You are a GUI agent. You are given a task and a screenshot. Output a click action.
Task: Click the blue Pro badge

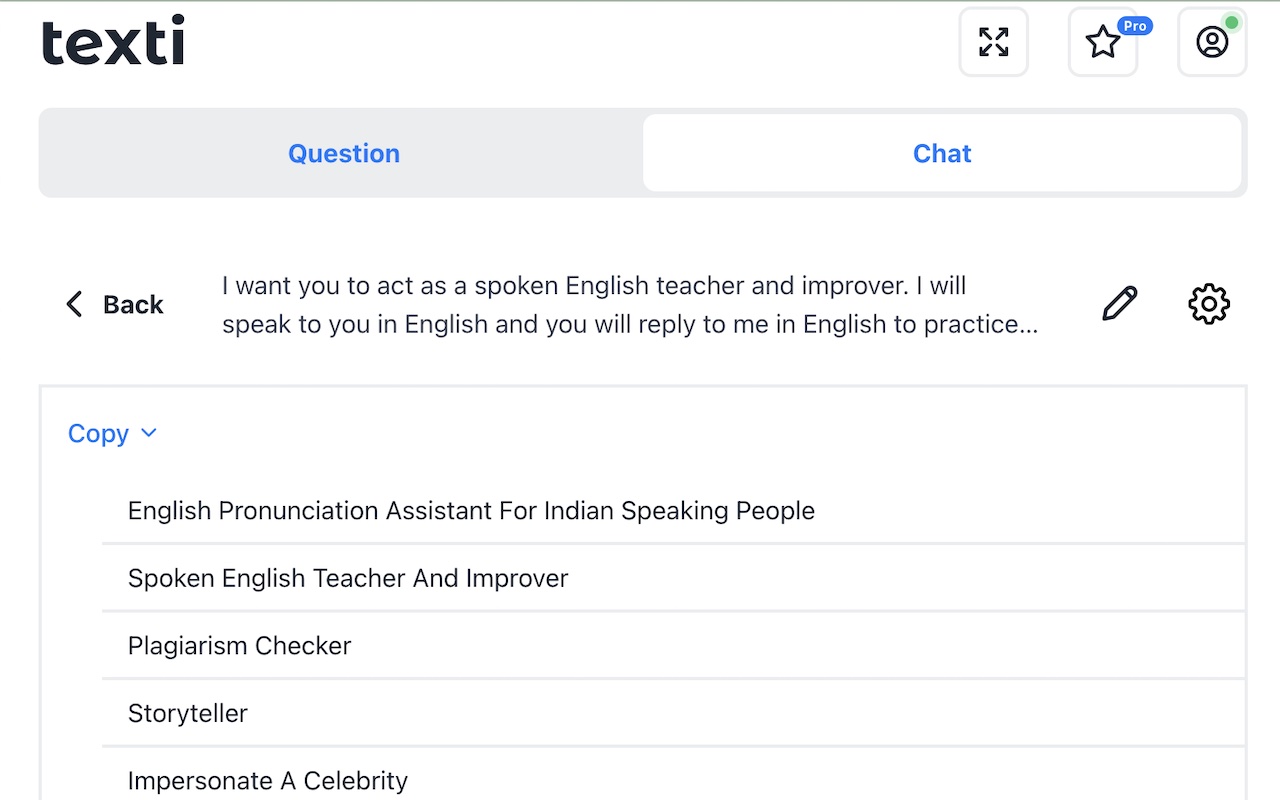(x=1134, y=25)
